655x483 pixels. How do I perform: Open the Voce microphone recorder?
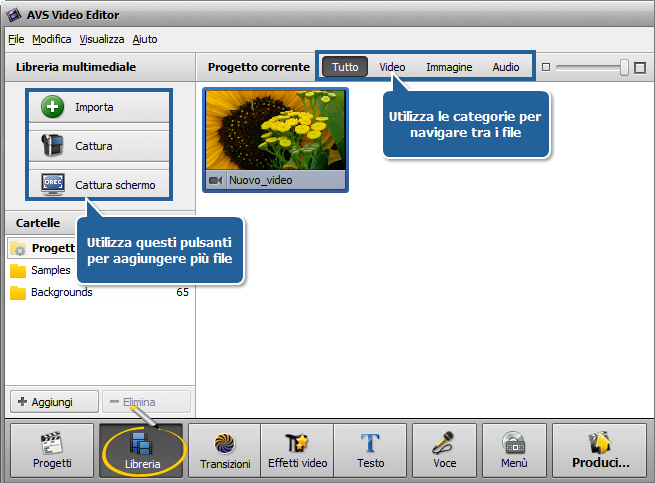click(444, 450)
